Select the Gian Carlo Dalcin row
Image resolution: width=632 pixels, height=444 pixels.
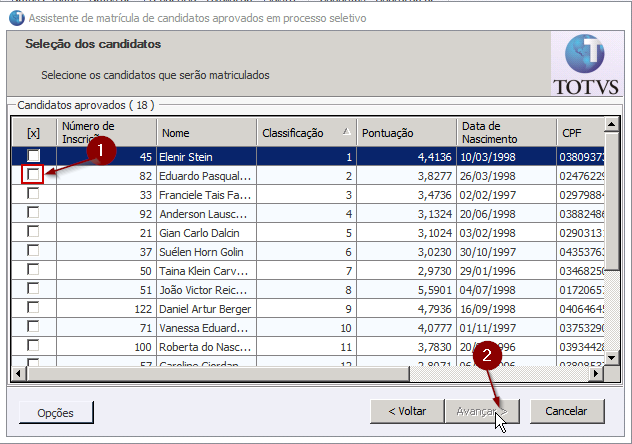point(205,232)
